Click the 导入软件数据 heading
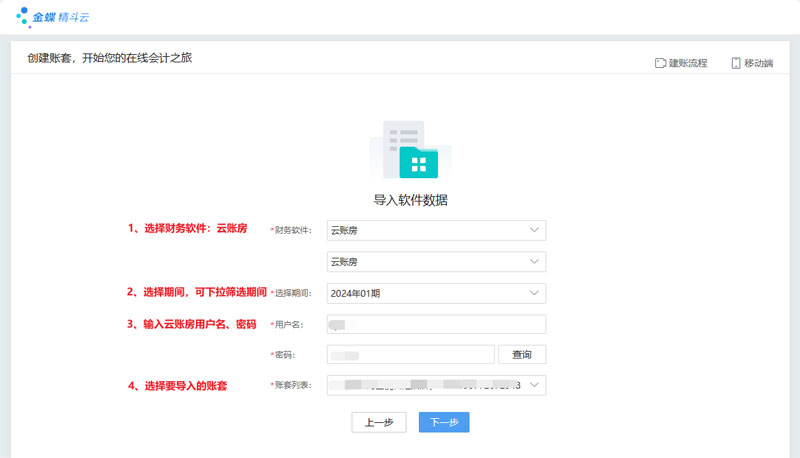This screenshot has width=800, height=458. pos(411,200)
